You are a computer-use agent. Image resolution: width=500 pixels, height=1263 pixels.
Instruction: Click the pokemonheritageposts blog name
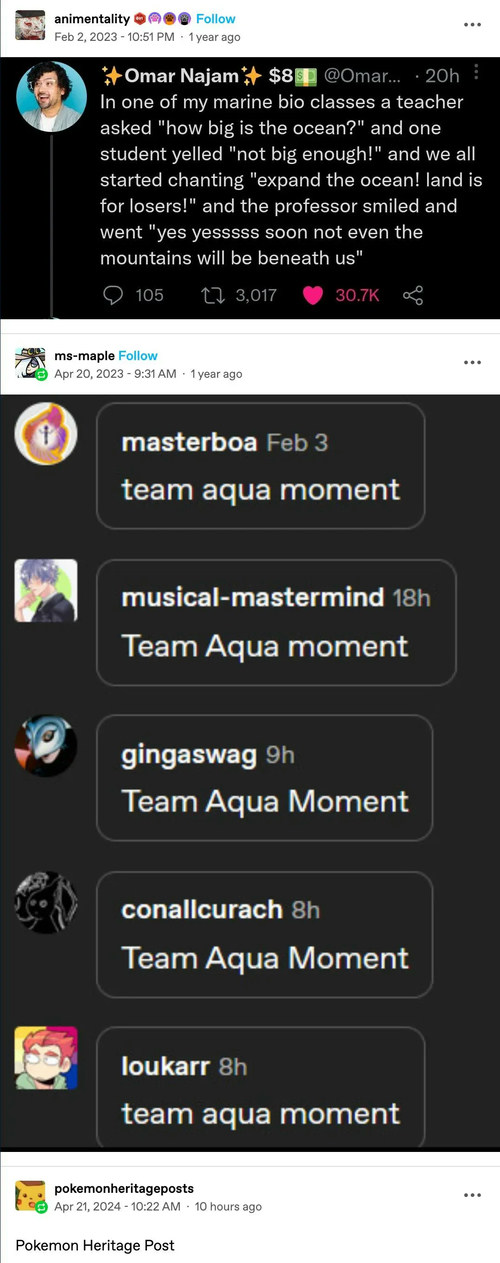[x=123, y=1188]
